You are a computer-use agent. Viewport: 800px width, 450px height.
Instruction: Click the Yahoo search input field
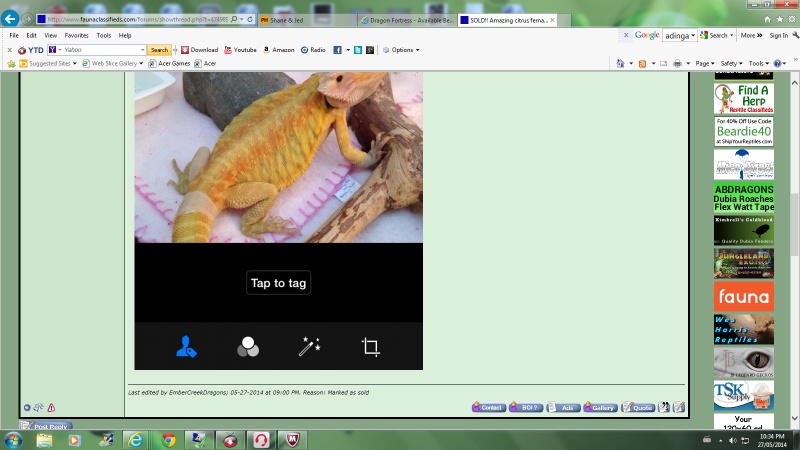101,50
